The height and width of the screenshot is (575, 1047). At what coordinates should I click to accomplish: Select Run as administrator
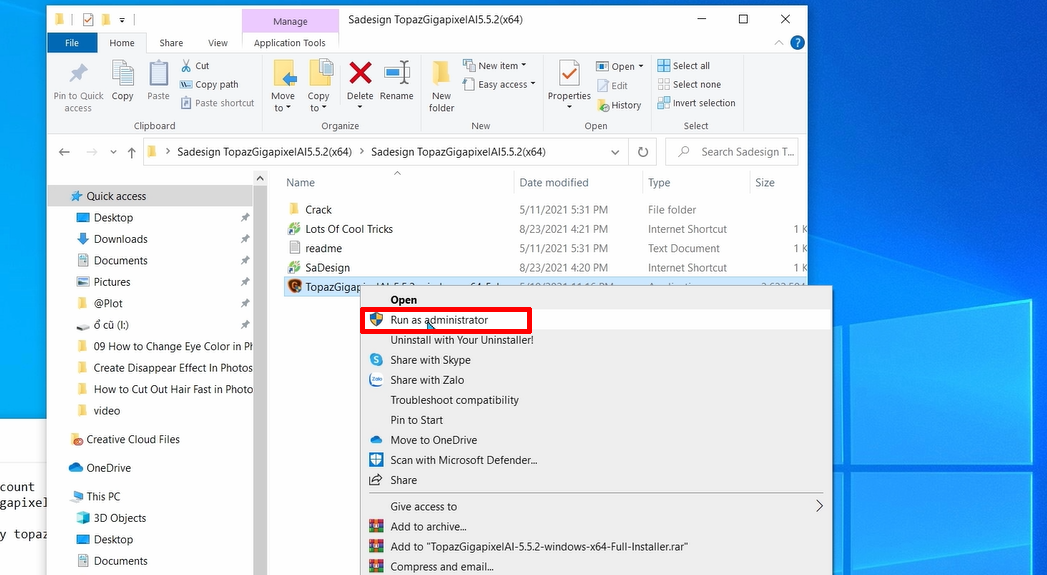[439, 320]
